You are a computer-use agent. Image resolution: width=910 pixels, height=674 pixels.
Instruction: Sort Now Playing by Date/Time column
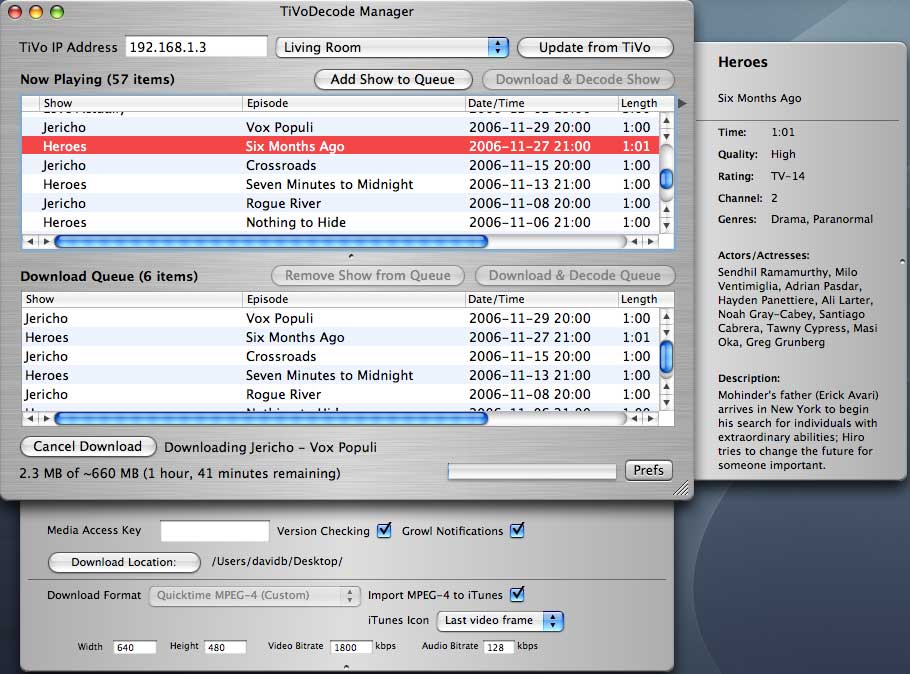click(541, 103)
